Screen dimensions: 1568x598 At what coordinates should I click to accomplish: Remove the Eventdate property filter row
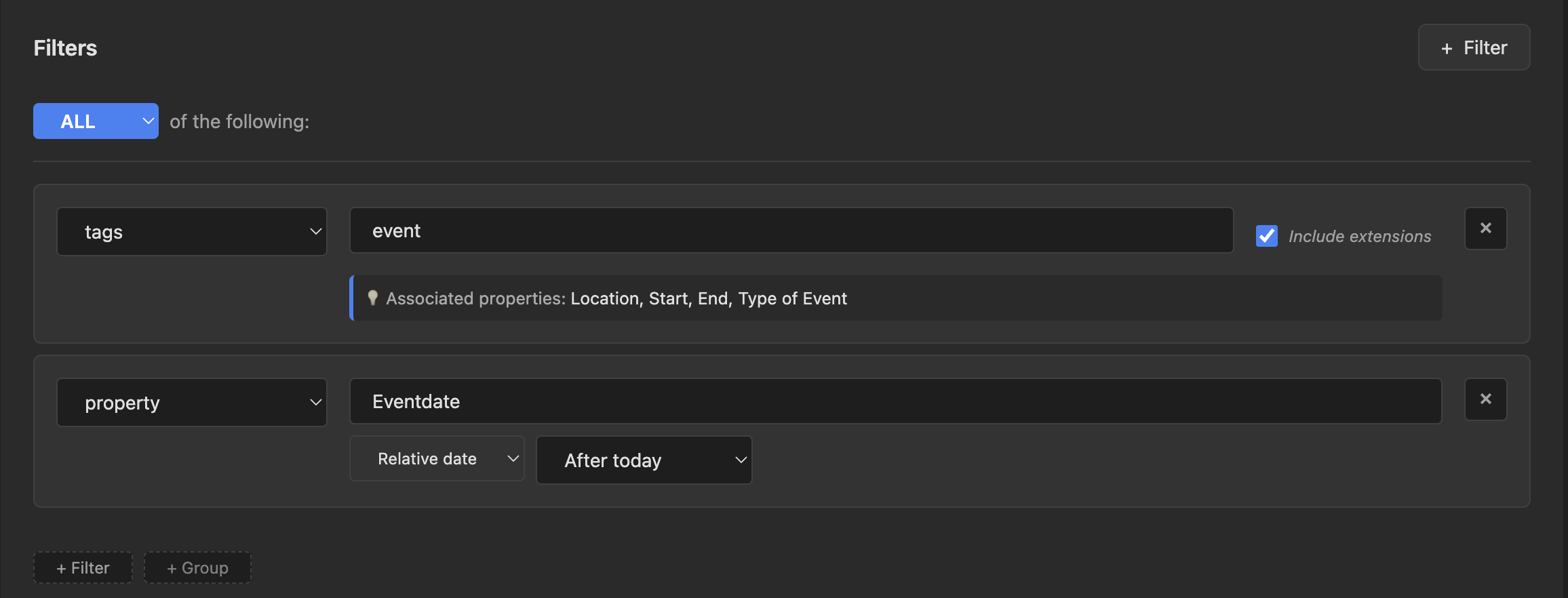coord(1485,399)
